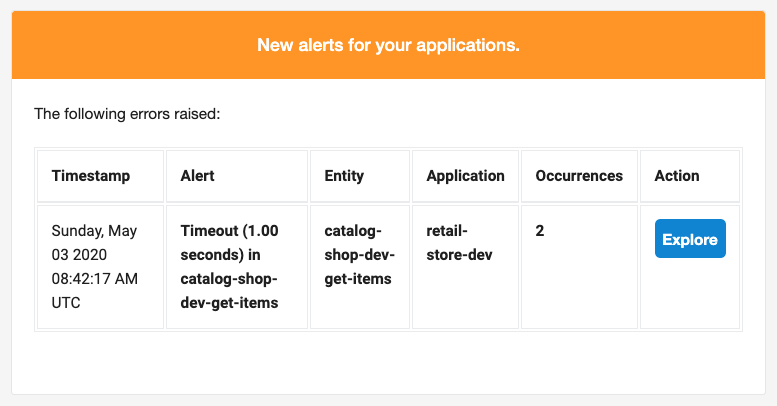Select the Occurrences column header
The width and height of the screenshot is (777, 406).
[579, 176]
